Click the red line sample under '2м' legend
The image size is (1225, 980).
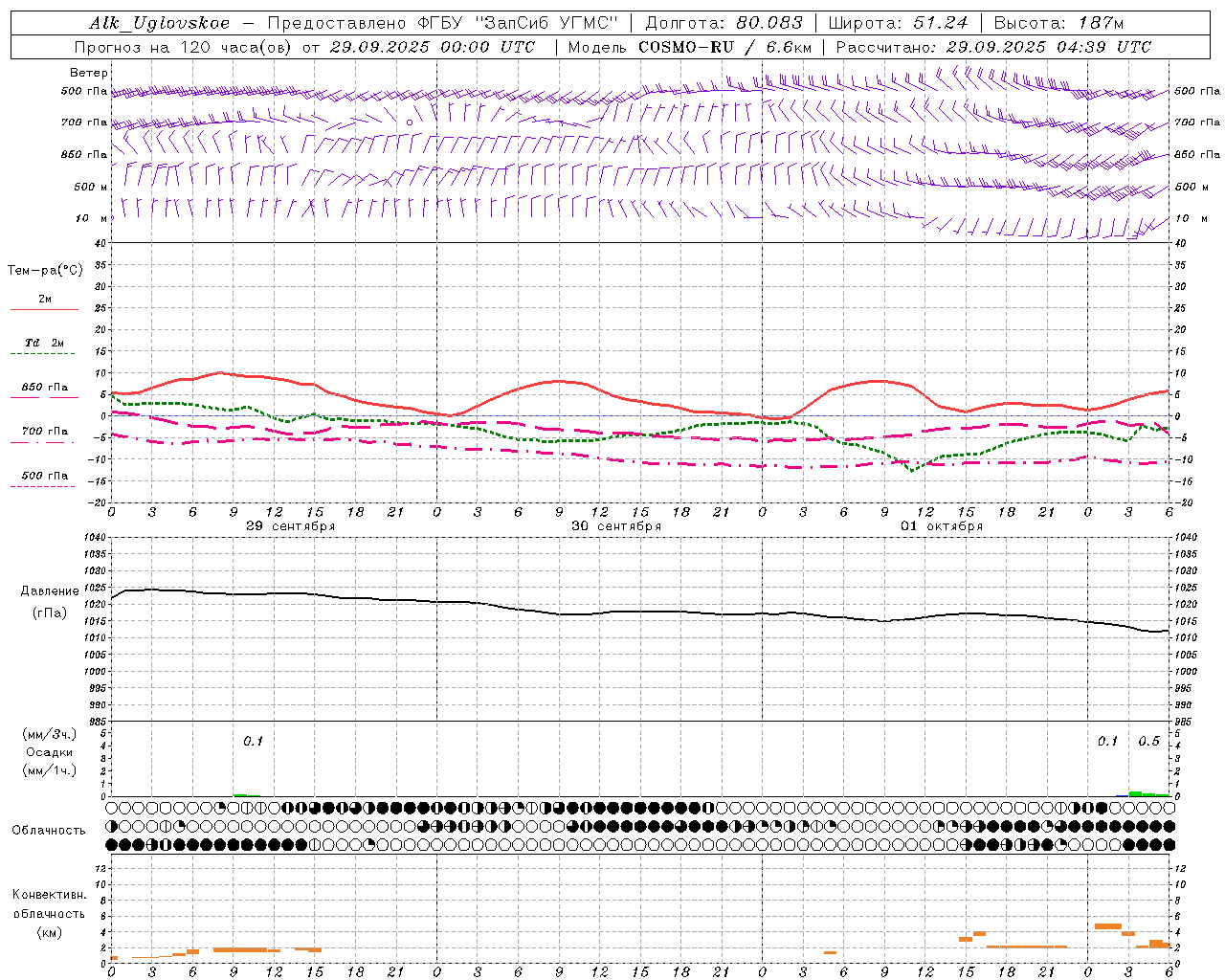(x=44, y=309)
